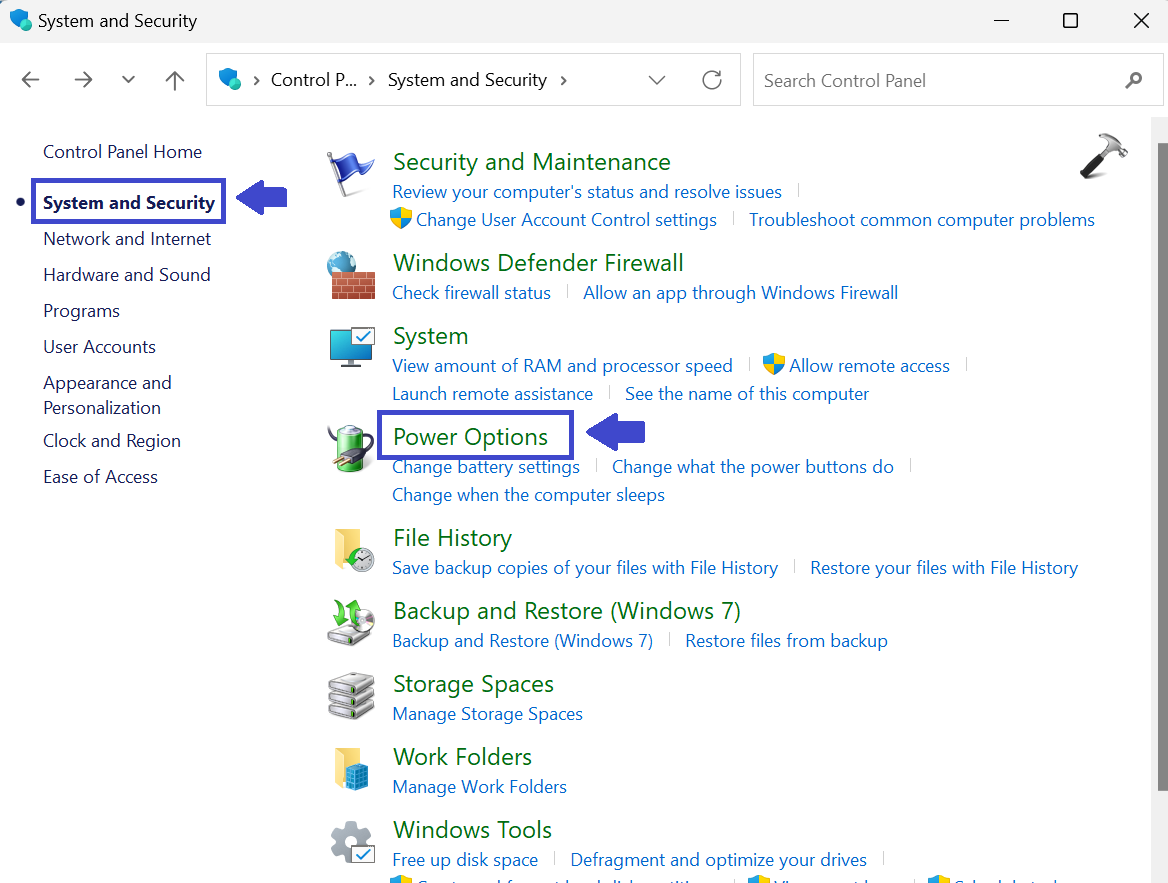Go up one folder level
The width and height of the screenshot is (1168, 883).
175,80
